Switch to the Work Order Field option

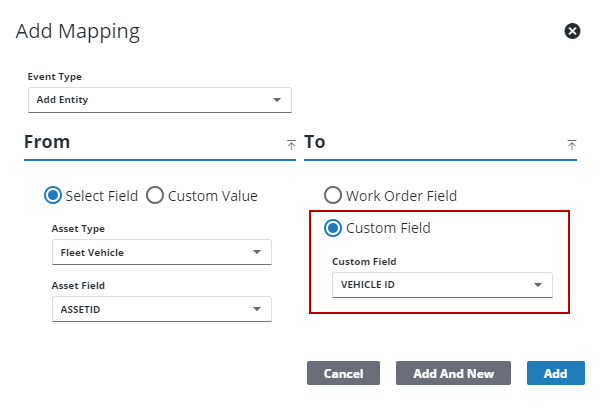[333, 196]
